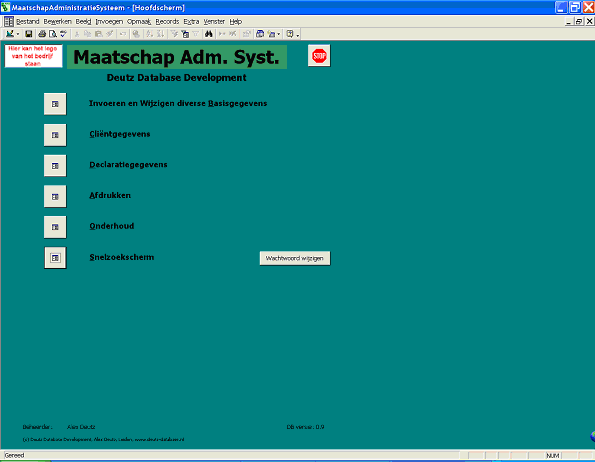595x462 pixels.
Task: Click the Sort Ascending icon
Action: [150, 34]
